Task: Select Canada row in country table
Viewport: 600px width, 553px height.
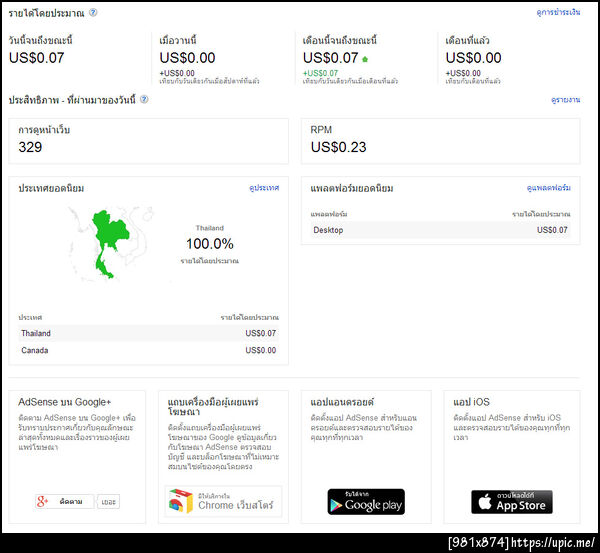Action: (148, 350)
